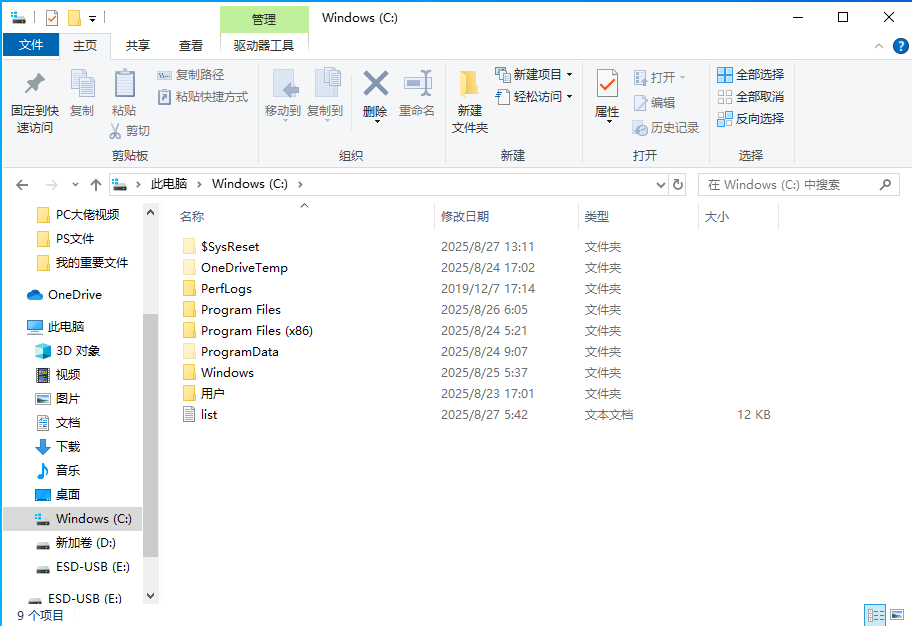Click Select none (全部取消)

click(x=751, y=97)
